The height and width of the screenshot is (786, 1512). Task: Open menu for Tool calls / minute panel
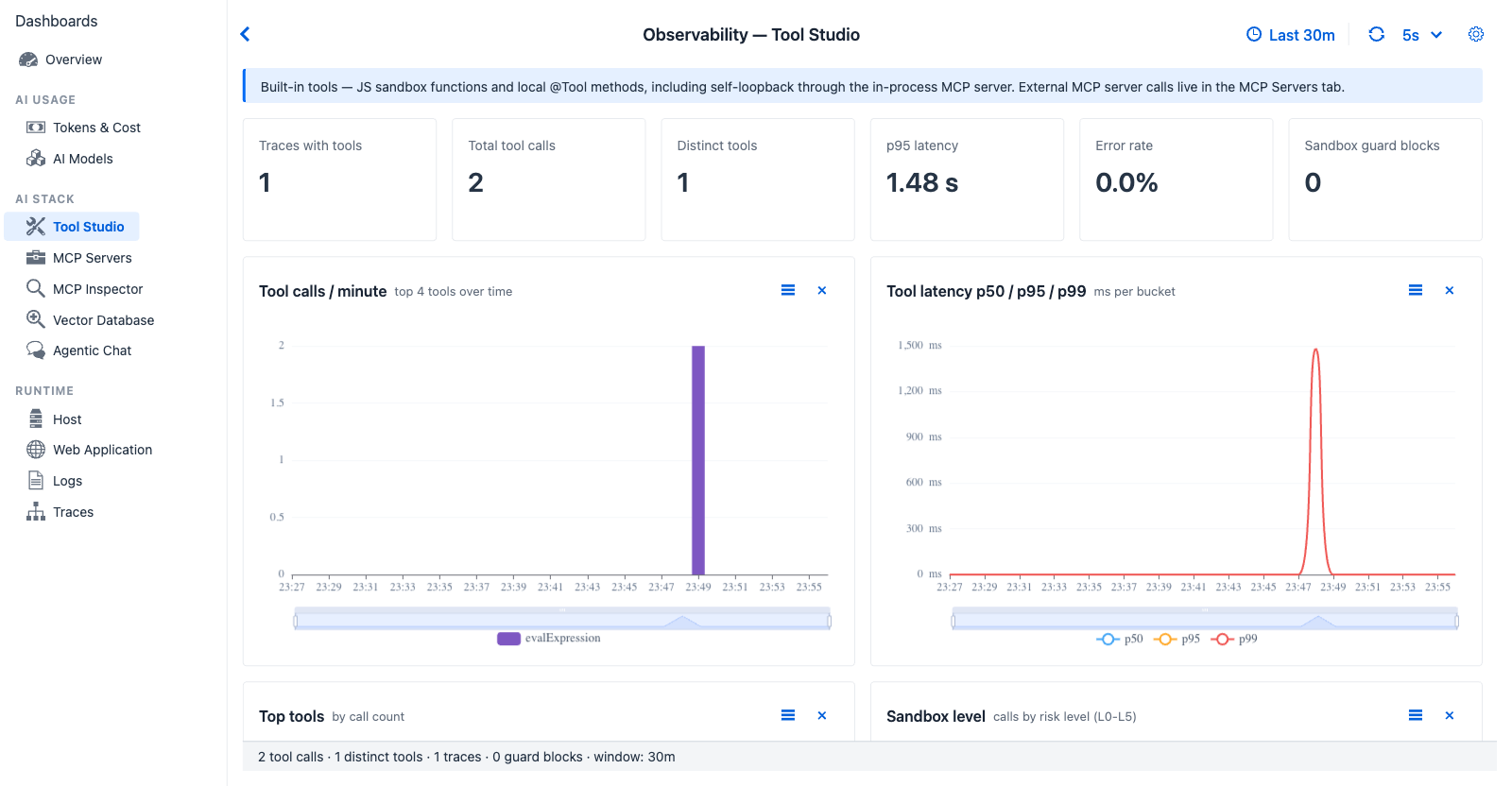788,290
